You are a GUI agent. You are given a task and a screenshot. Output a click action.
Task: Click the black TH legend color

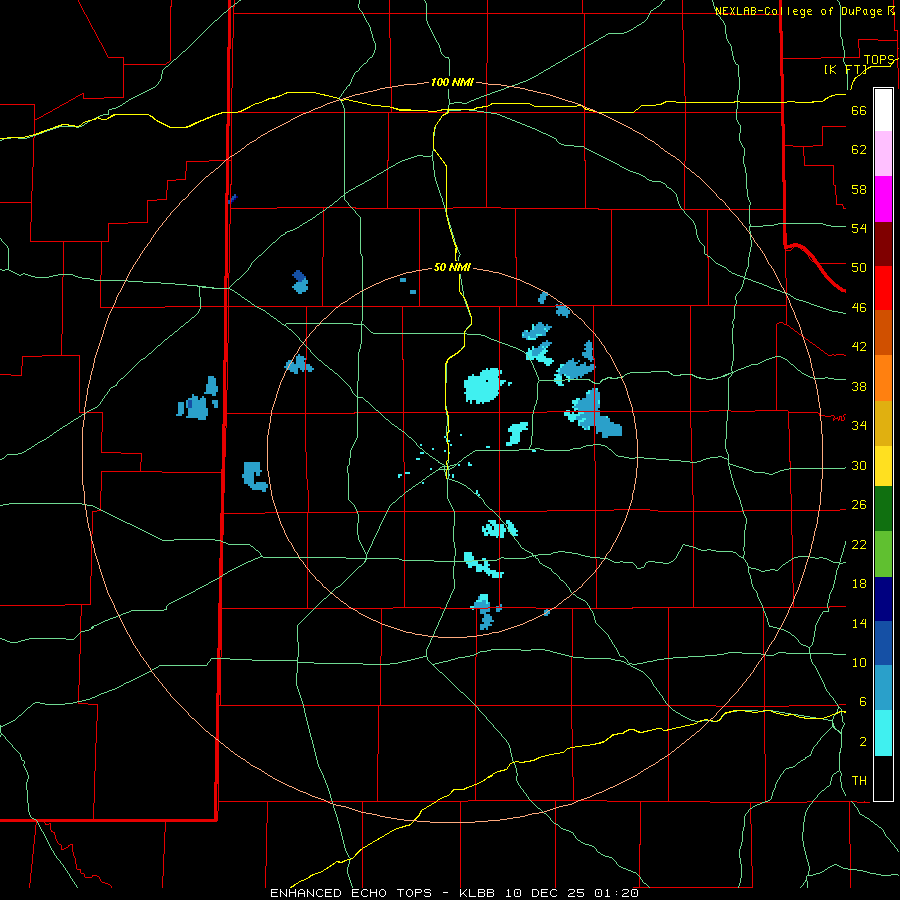click(x=883, y=778)
